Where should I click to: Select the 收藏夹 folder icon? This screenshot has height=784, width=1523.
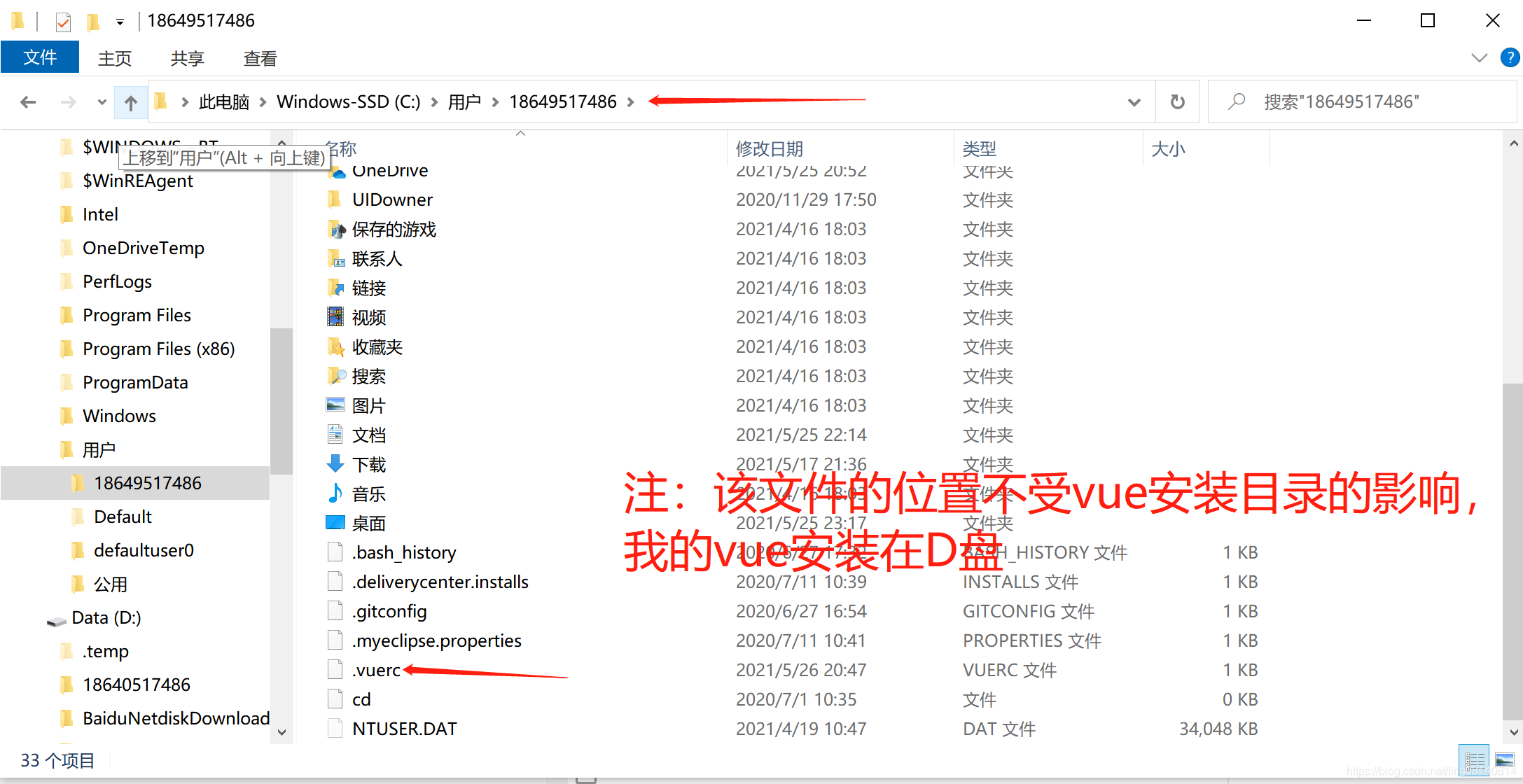[x=335, y=347]
